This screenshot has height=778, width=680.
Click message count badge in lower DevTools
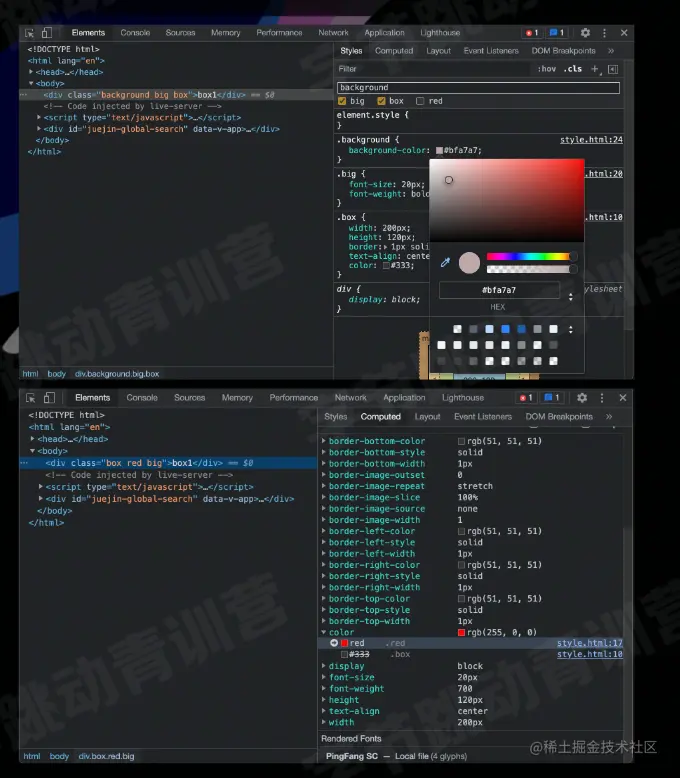pyautogui.click(x=552, y=398)
